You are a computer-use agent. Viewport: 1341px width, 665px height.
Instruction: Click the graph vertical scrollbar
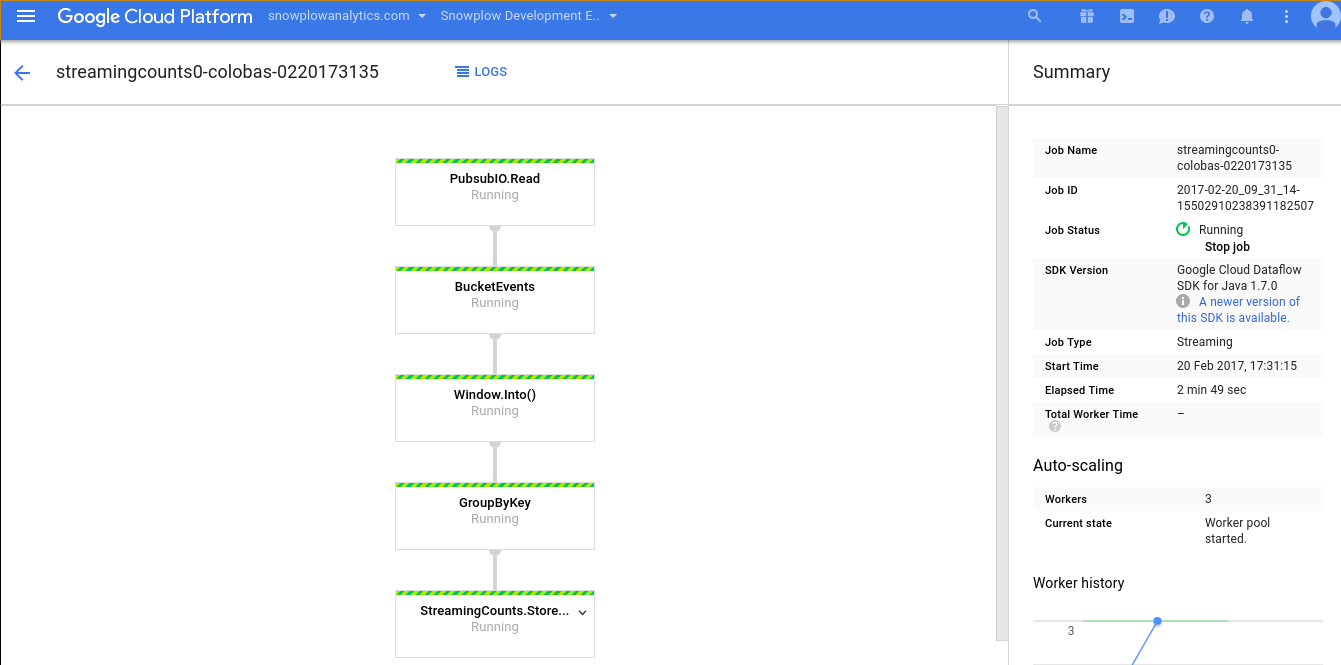click(1002, 373)
